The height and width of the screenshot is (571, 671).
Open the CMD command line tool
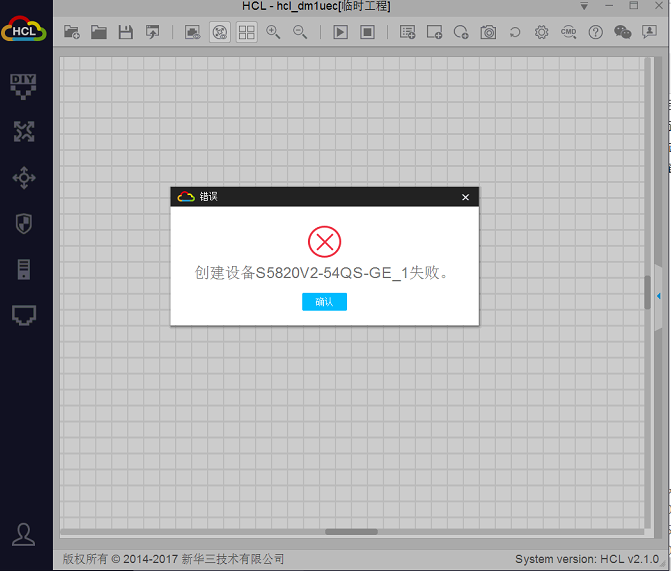point(568,32)
